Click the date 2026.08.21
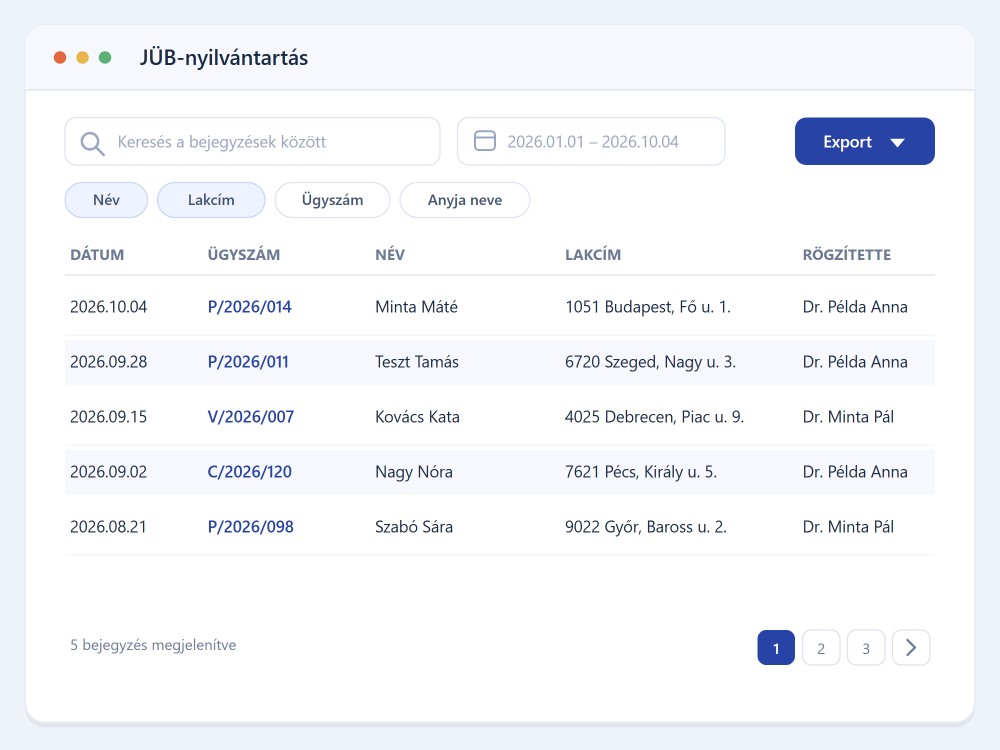The height and width of the screenshot is (750, 1000). [x=108, y=526]
